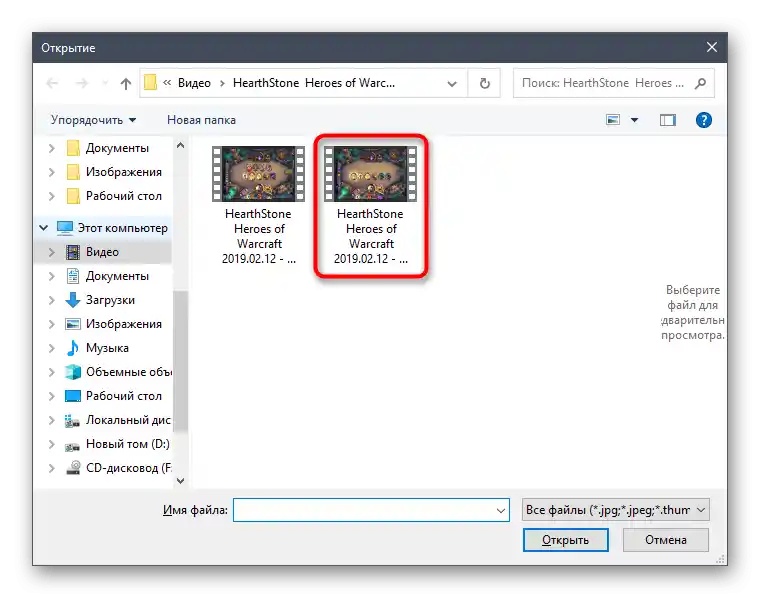Expand the address bar history dropdown
Screen dimensions: 760x598
452,83
